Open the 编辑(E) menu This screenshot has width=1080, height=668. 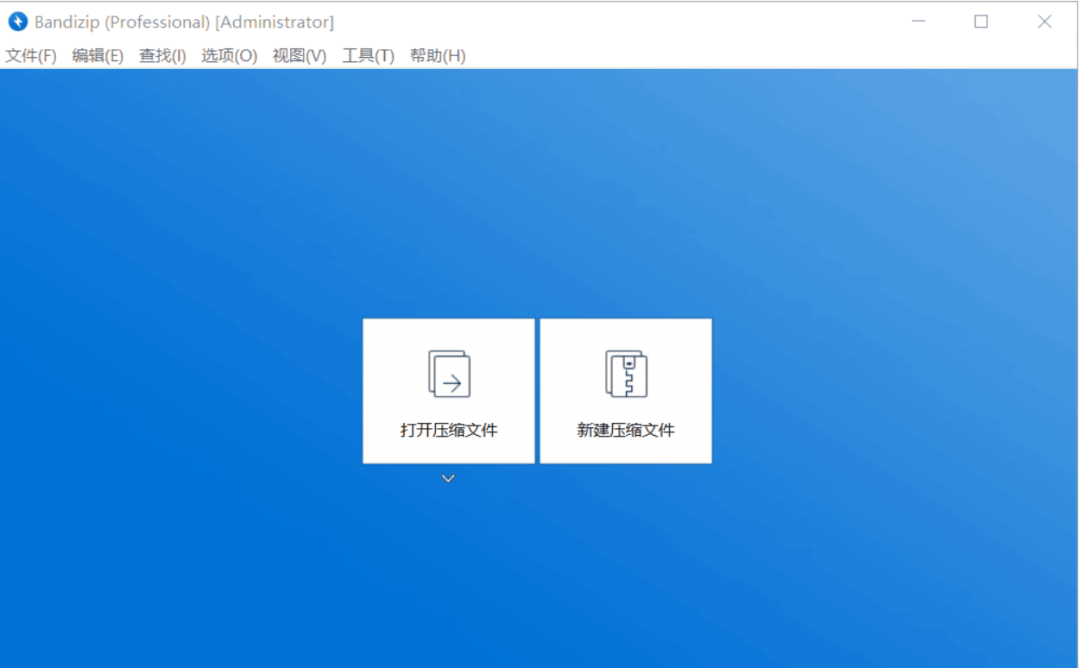[x=98, y=56]
